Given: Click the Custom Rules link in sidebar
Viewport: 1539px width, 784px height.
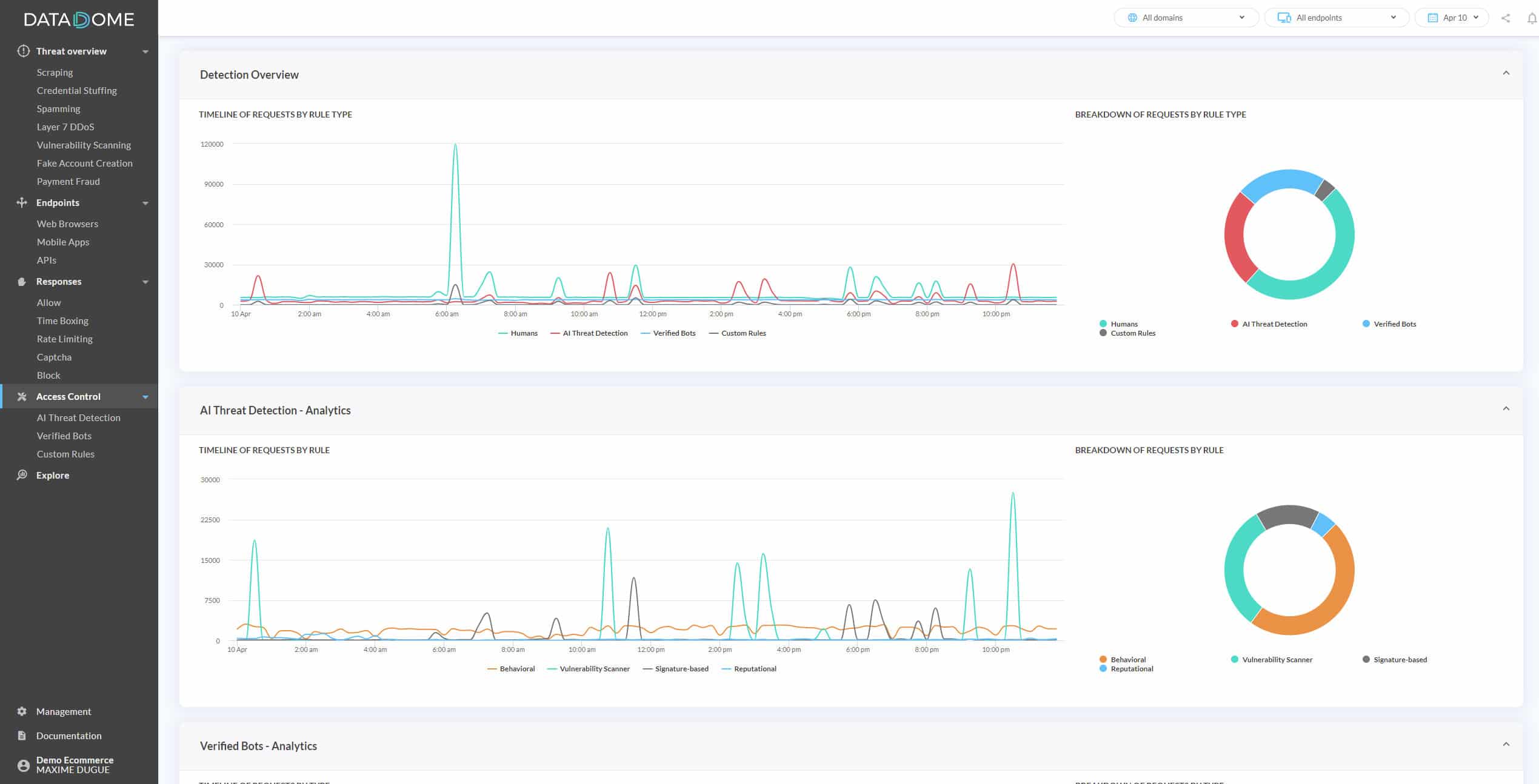Looking at the screenshot, I should click(x=65, y=454).
